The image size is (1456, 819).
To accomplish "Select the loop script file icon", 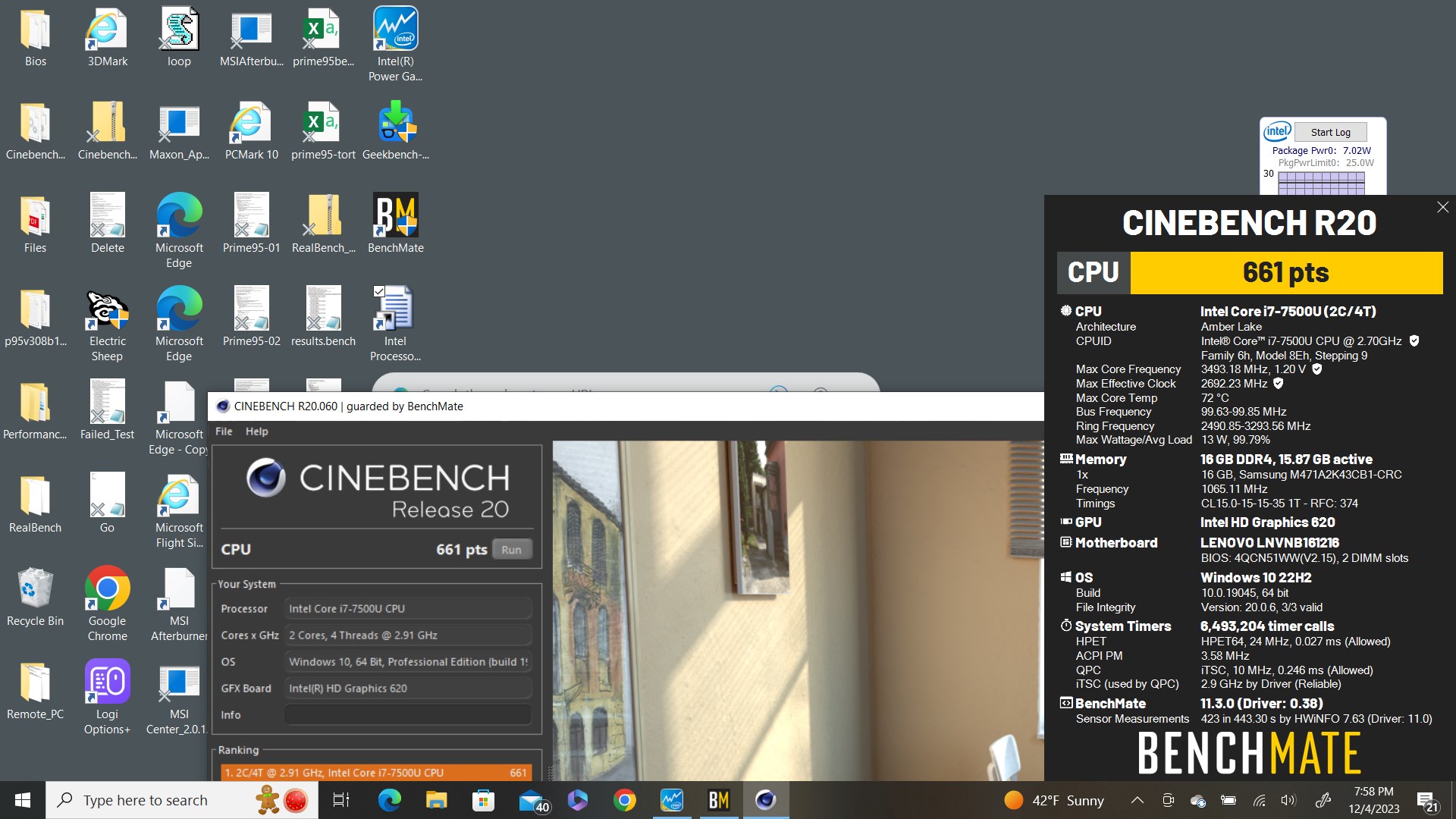I will click(x=179, y=38).
